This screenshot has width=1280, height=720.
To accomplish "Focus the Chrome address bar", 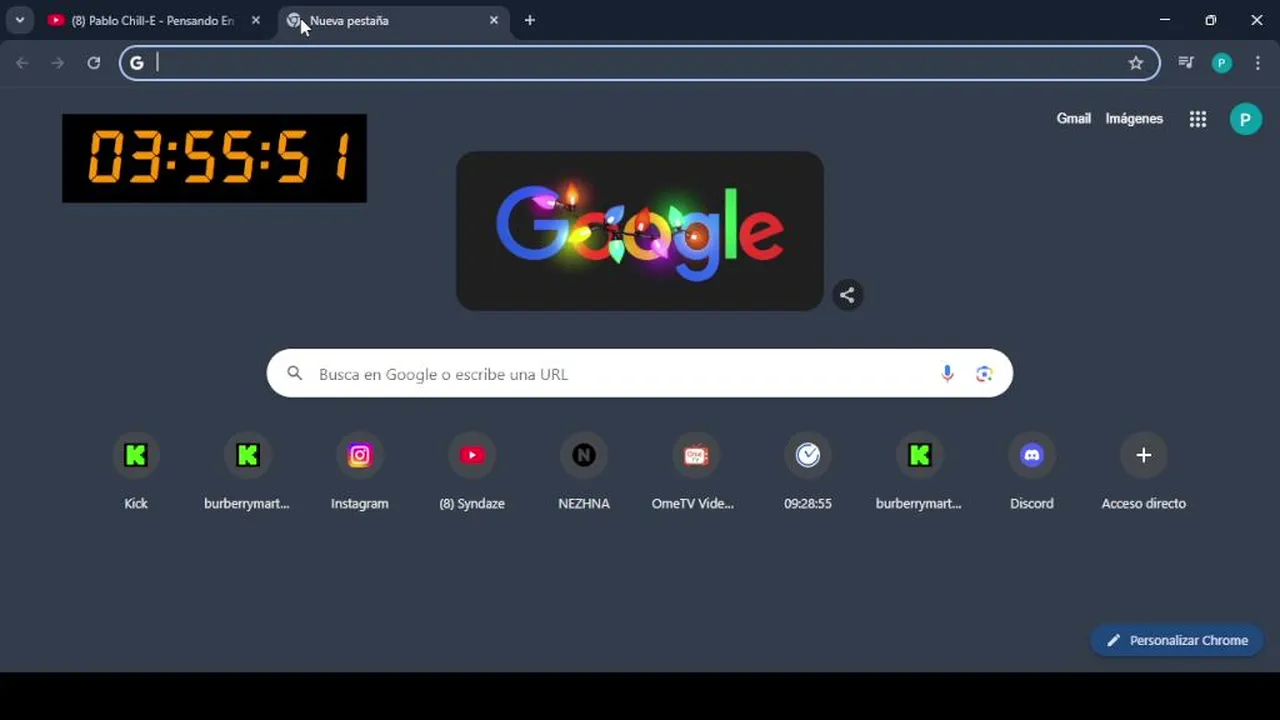I will pyautogui.click(x=640, y=63).
